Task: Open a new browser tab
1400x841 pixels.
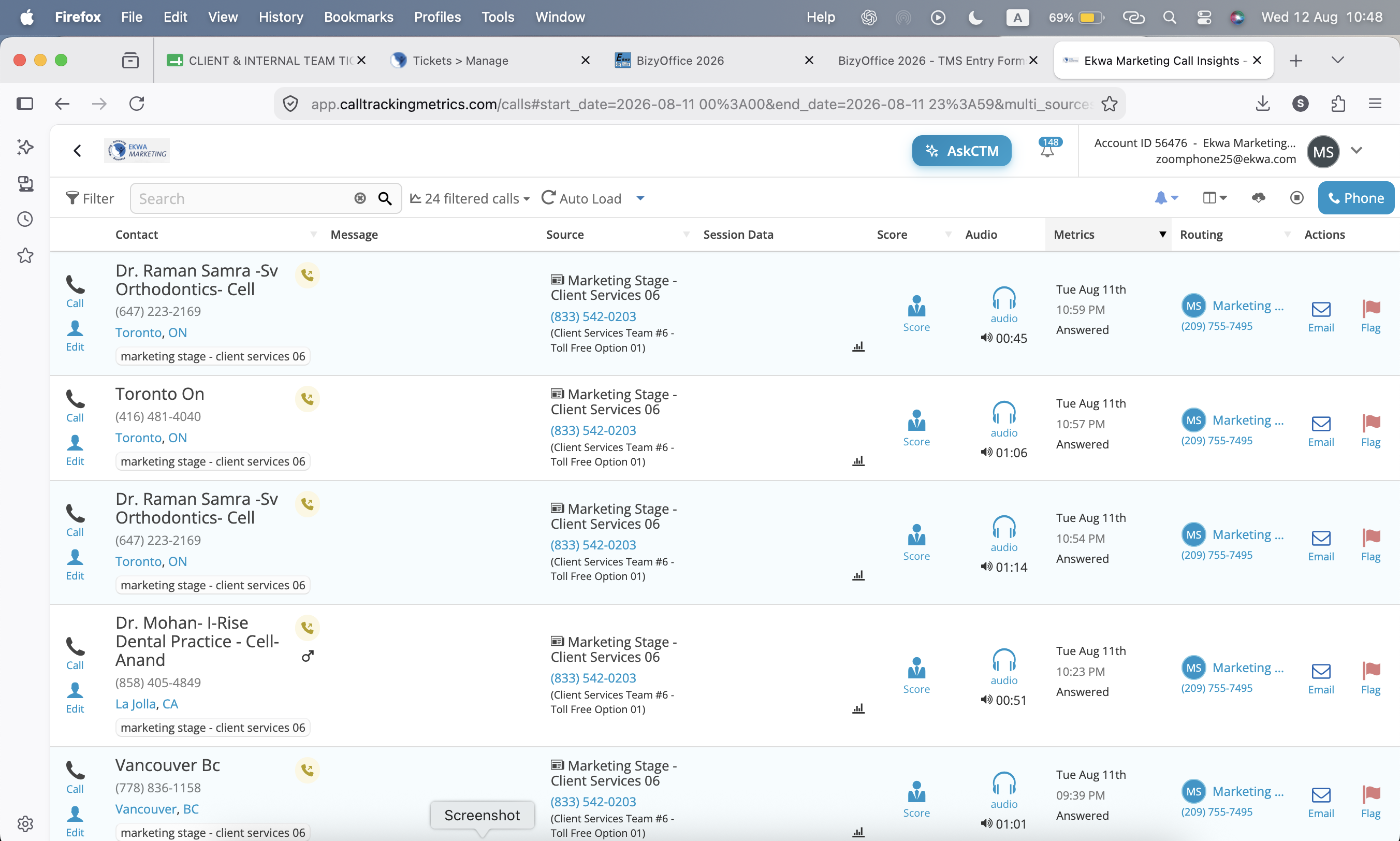Action: point(1296,60)
